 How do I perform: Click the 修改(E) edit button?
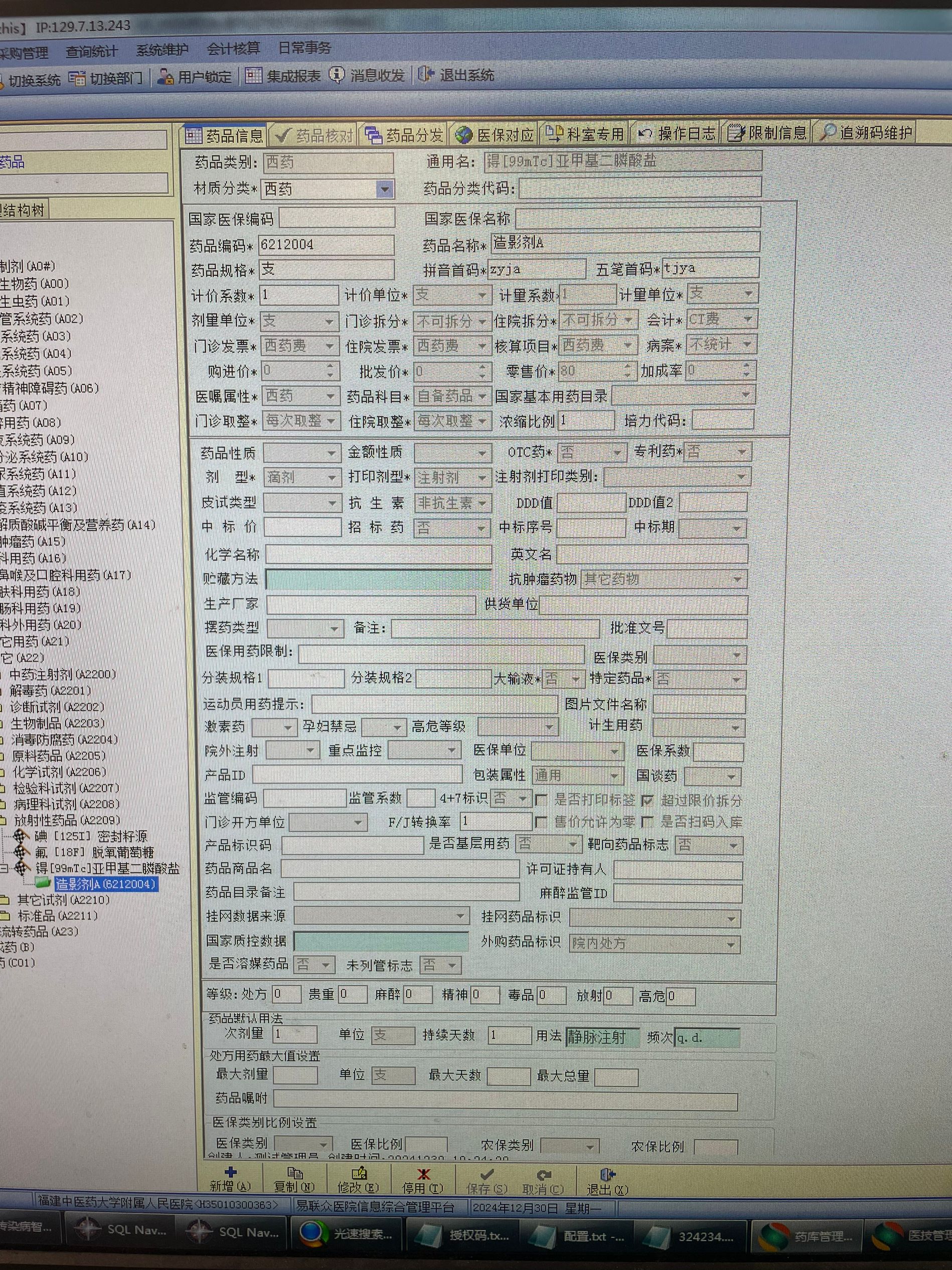pos(358,1180)
